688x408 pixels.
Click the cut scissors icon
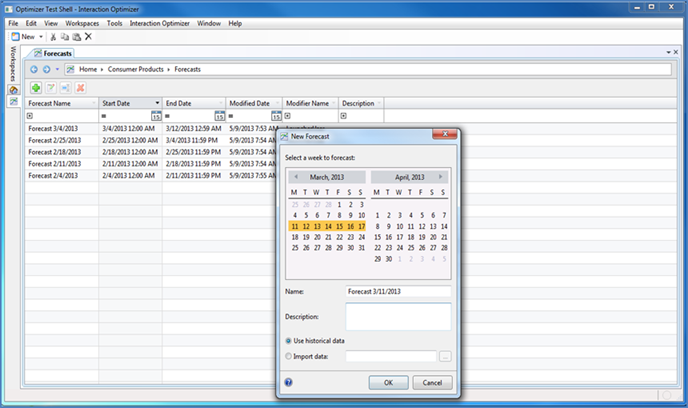pyautogui.click(x=53, y=36)
